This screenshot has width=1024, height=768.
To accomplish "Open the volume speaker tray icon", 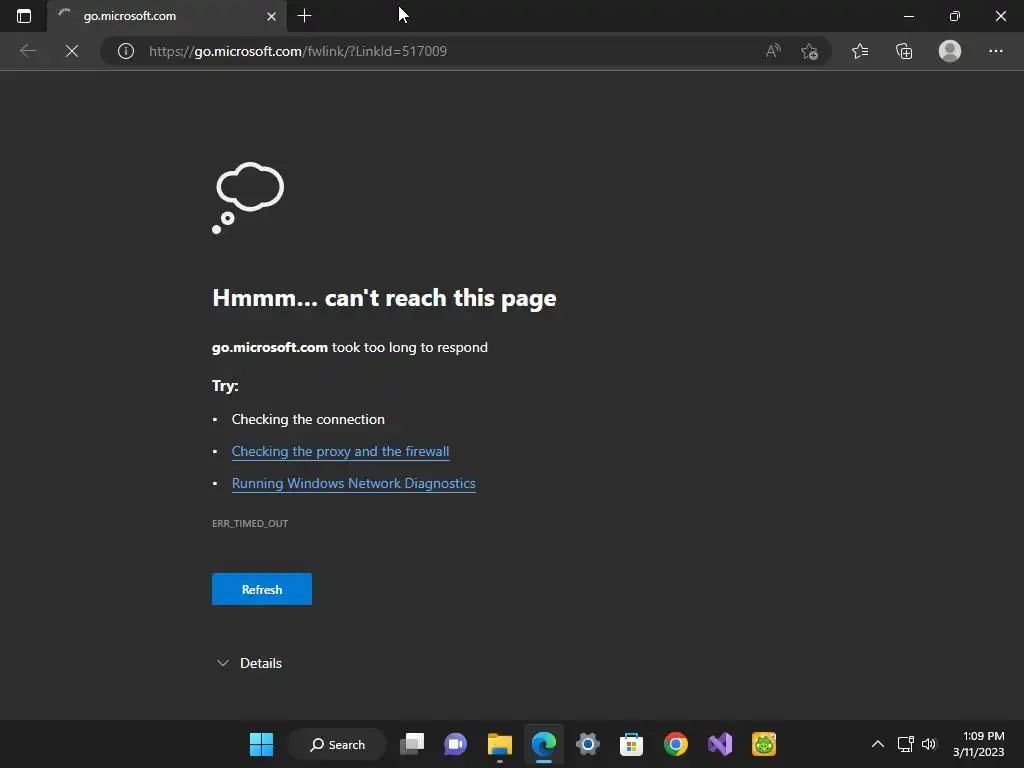I will point(929,744).
